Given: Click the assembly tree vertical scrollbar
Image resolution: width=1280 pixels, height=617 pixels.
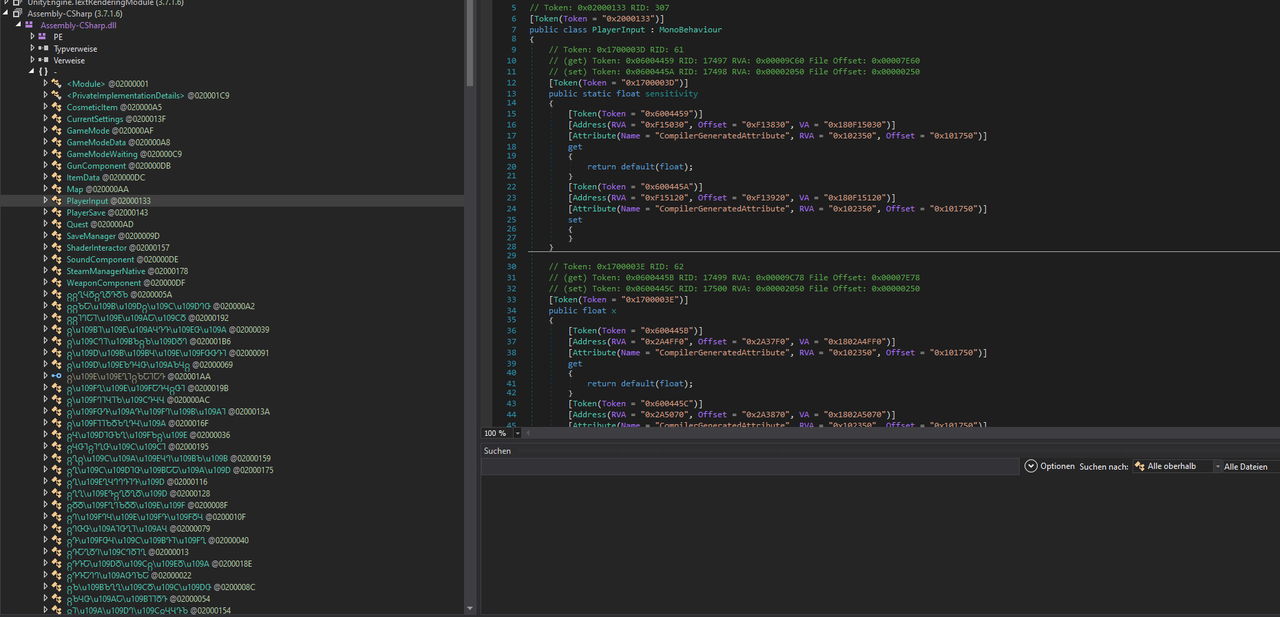Looking at the screenshot, I should coord(470,45).
